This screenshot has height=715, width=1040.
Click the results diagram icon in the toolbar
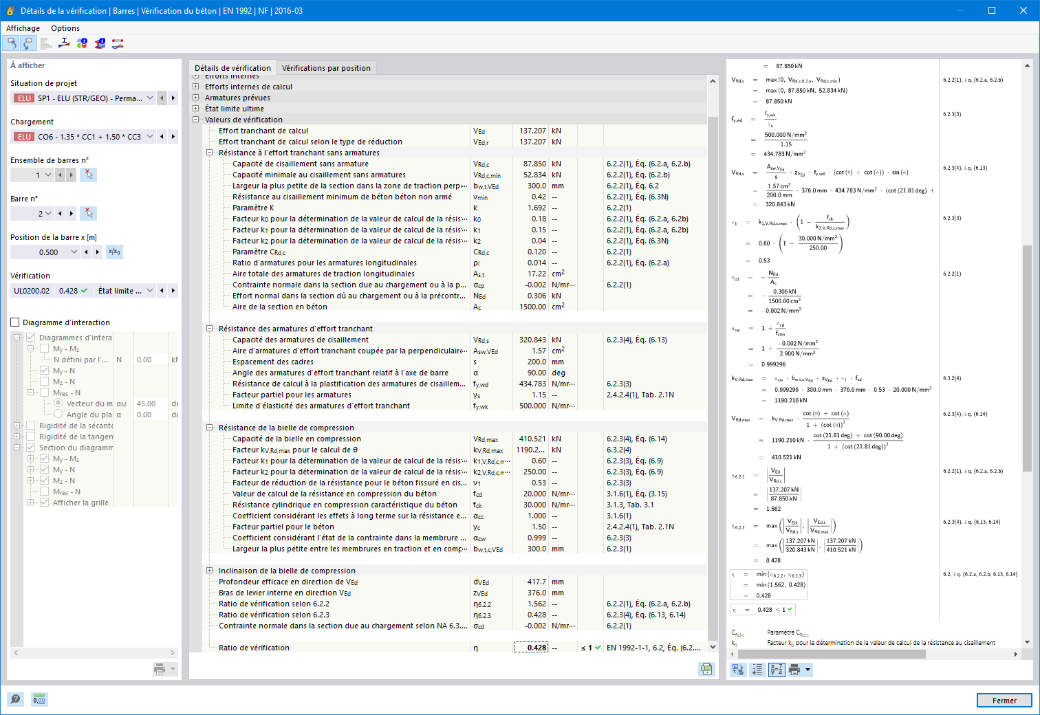click(117, 43)
